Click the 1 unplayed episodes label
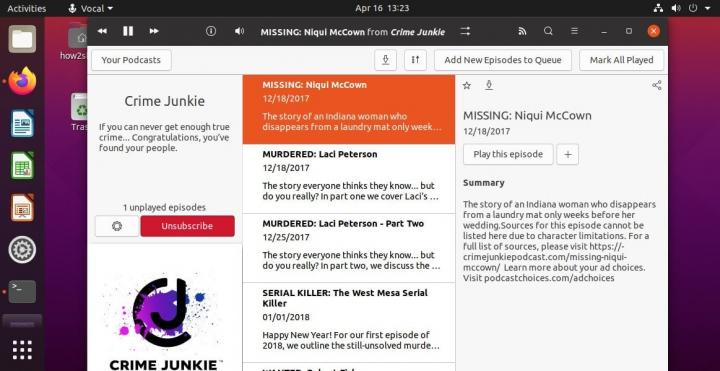The image size is (720, 371). (x=164, y=208)
